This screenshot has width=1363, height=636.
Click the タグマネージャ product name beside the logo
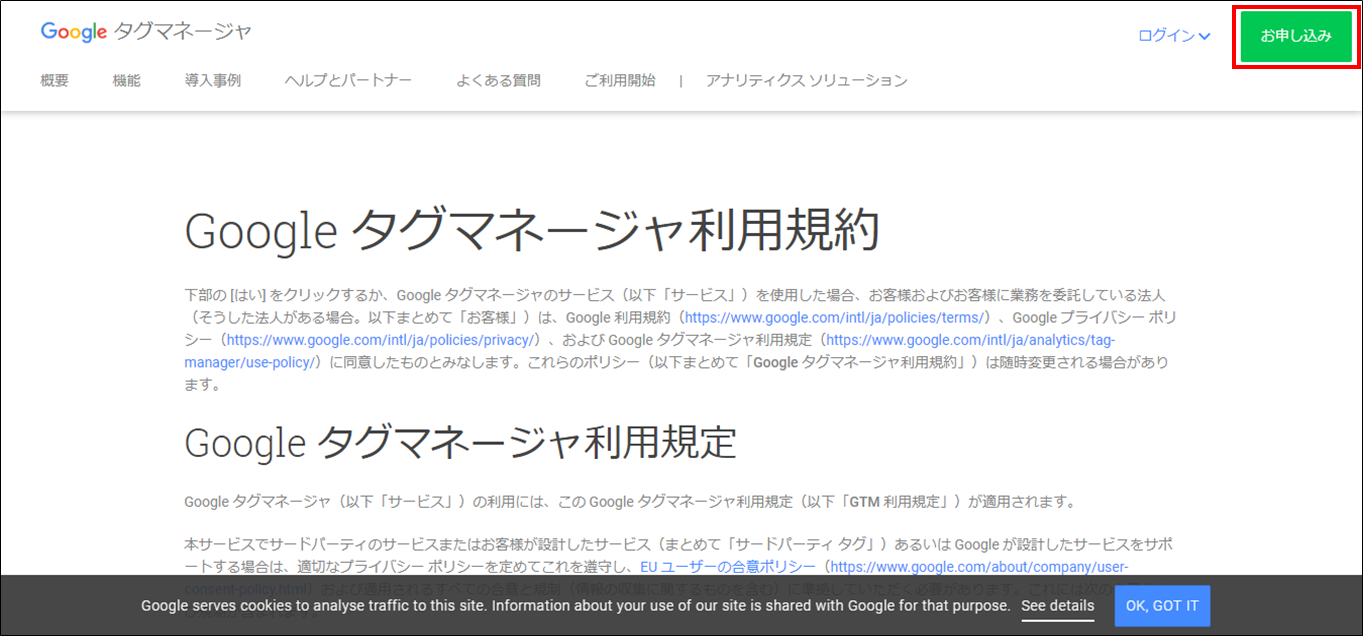coord(183,32)
